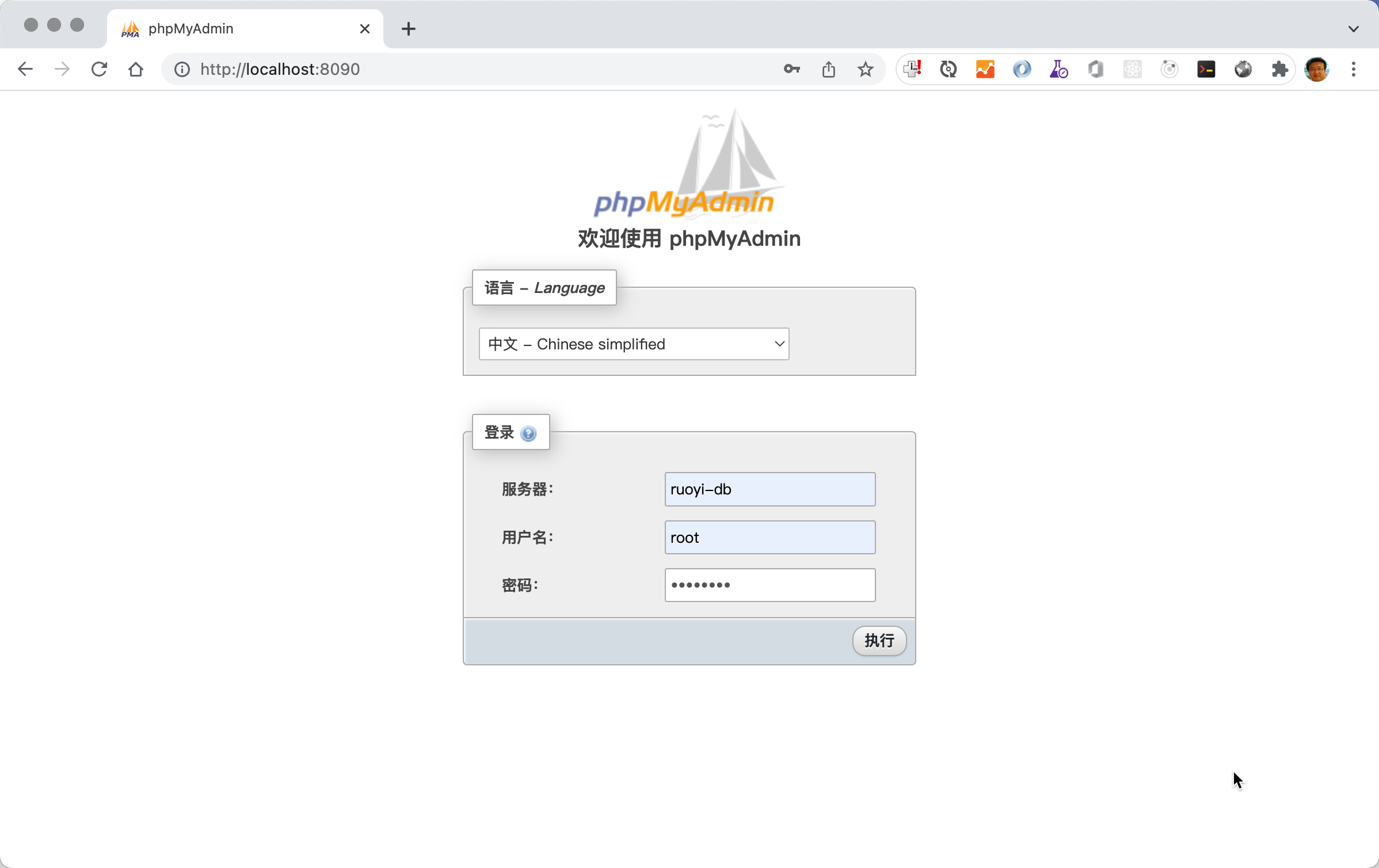Expand the tab search chevron
1379x868 pixels.
(x=1354, y=29)
